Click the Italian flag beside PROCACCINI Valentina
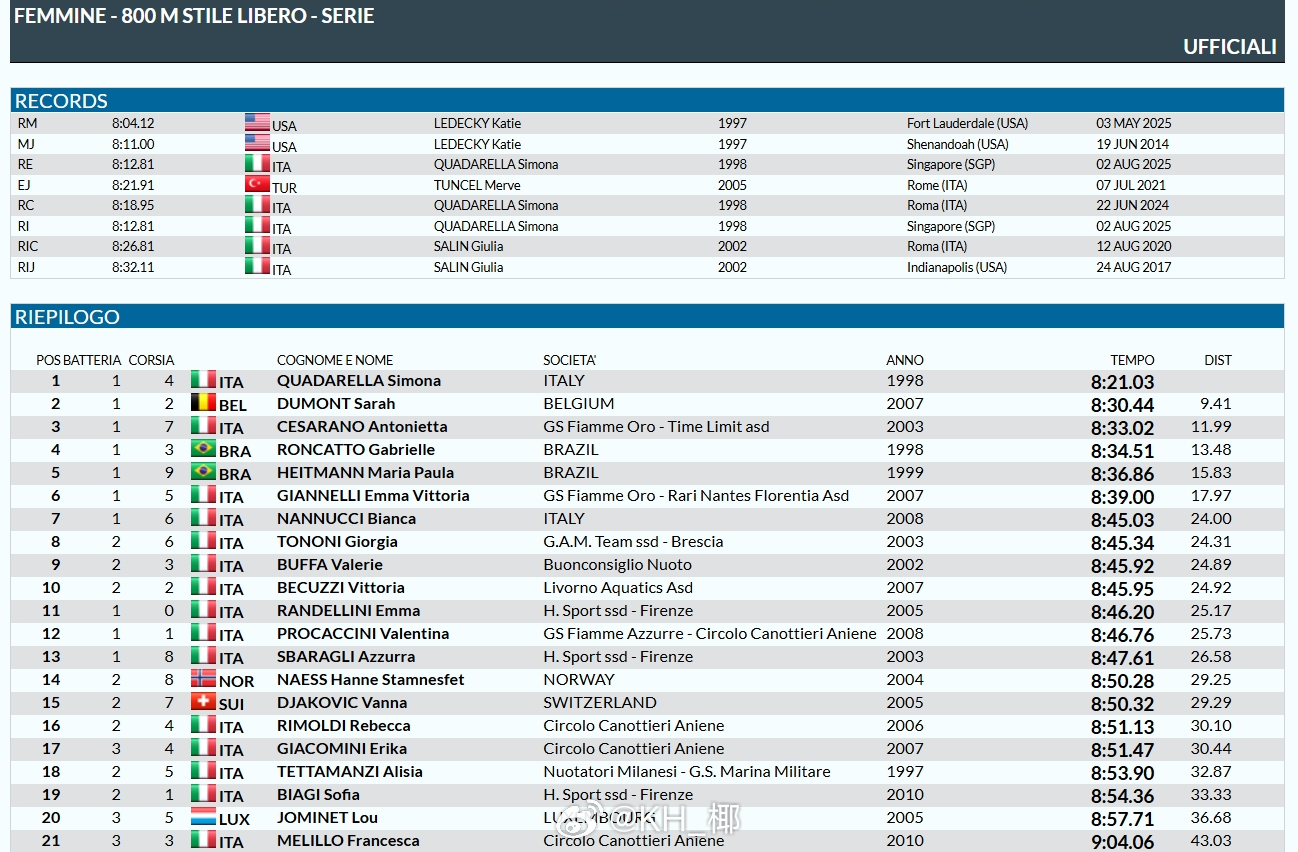The image size is (1298, 852). click(203, 633)
